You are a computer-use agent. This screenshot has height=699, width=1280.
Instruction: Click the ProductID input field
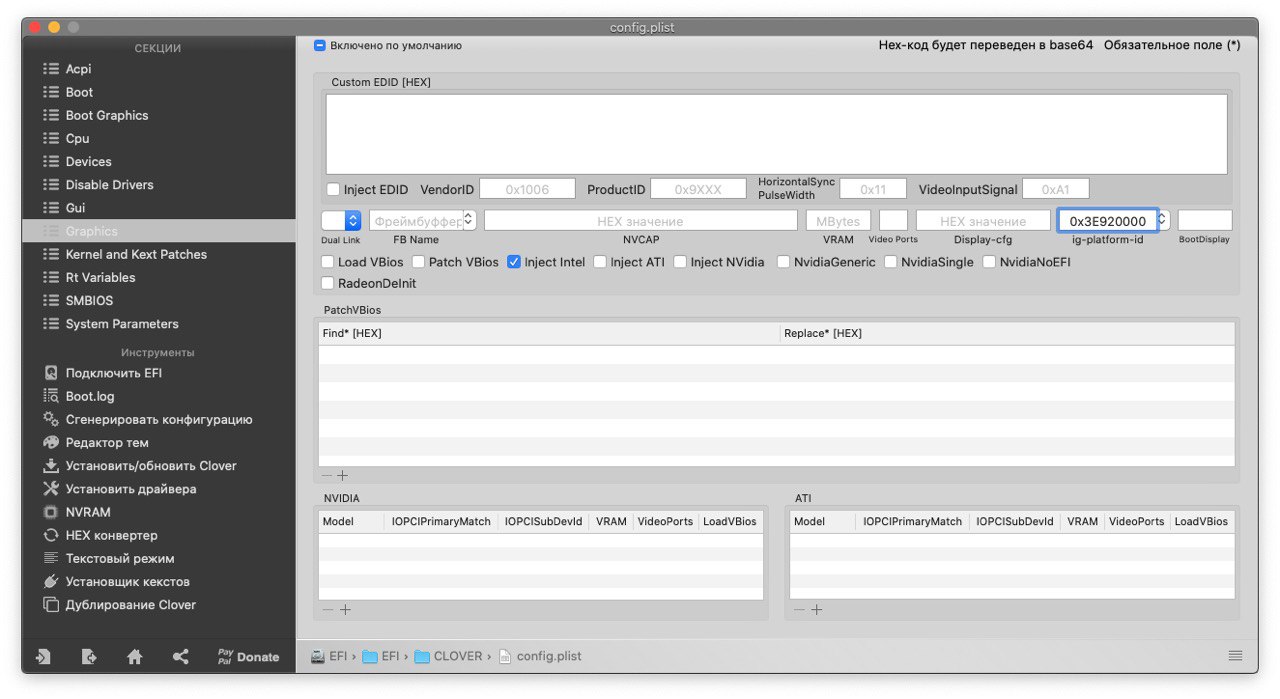[x=698, y=189]
